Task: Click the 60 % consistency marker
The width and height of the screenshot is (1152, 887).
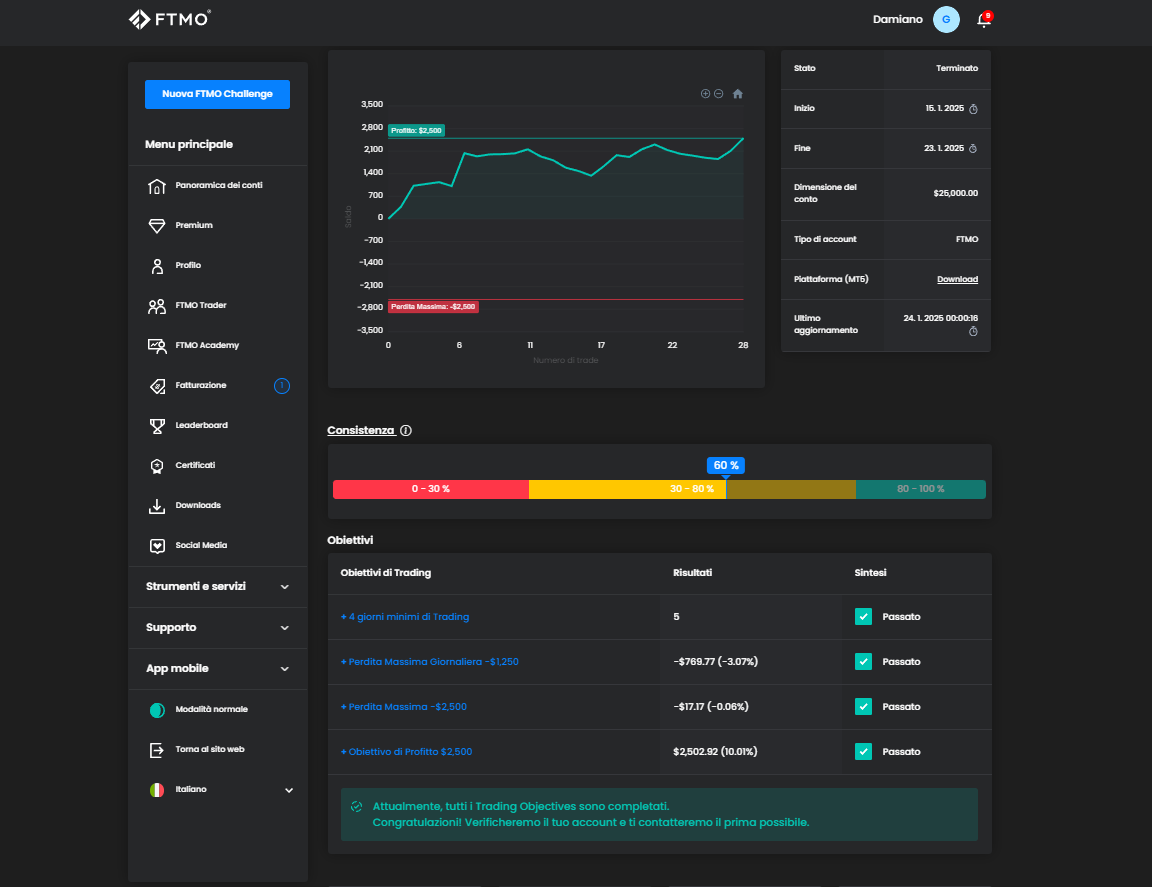Action: [x=726, y=466]
